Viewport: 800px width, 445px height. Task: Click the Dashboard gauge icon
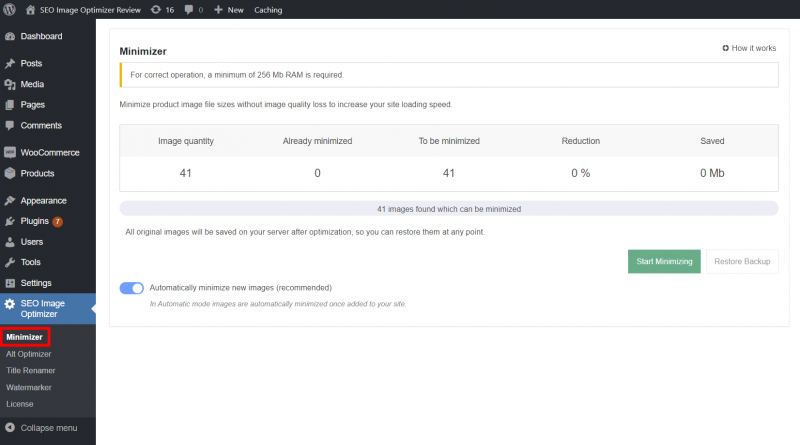(x=10, y=36)
